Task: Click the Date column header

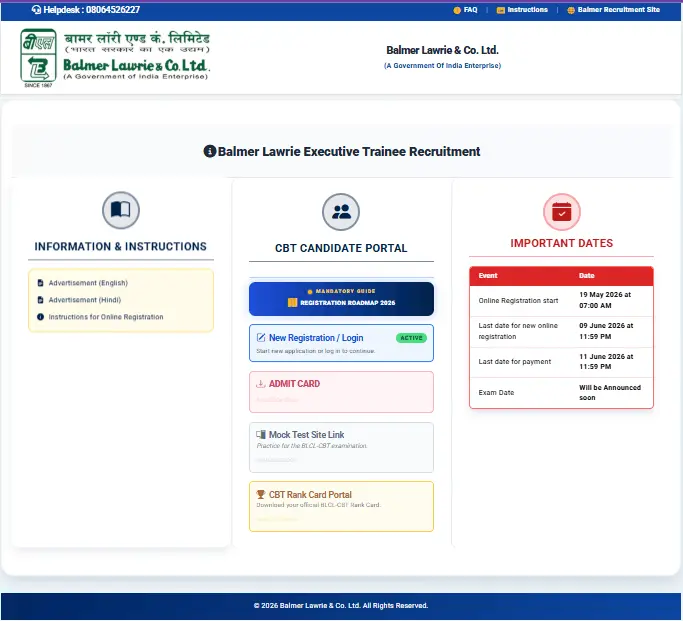Action: point(586,276)
